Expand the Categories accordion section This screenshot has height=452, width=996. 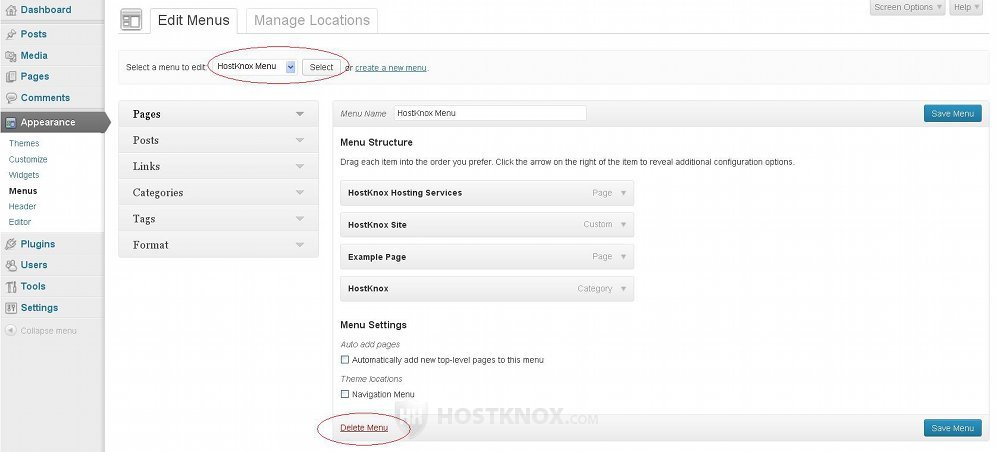pos(219,192)
